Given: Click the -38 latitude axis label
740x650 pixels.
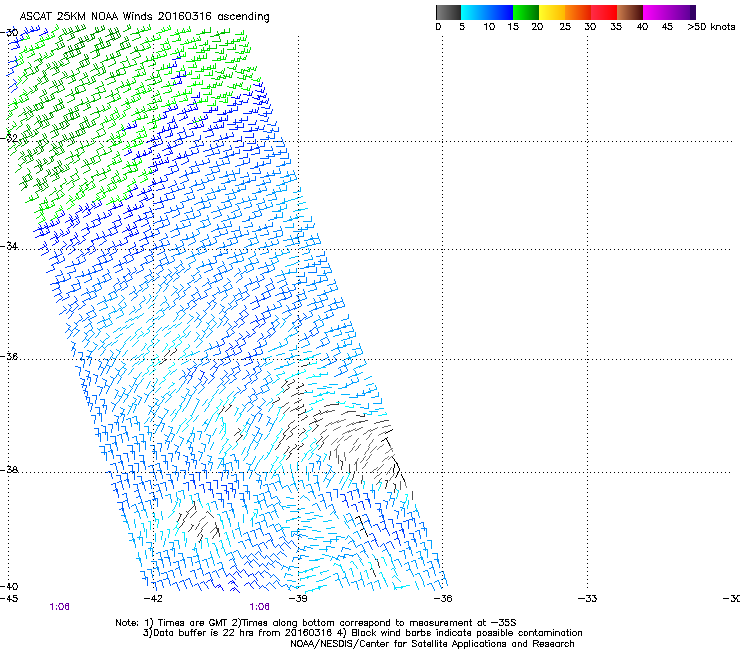Looking at the screenshot, I should point(9,470).
